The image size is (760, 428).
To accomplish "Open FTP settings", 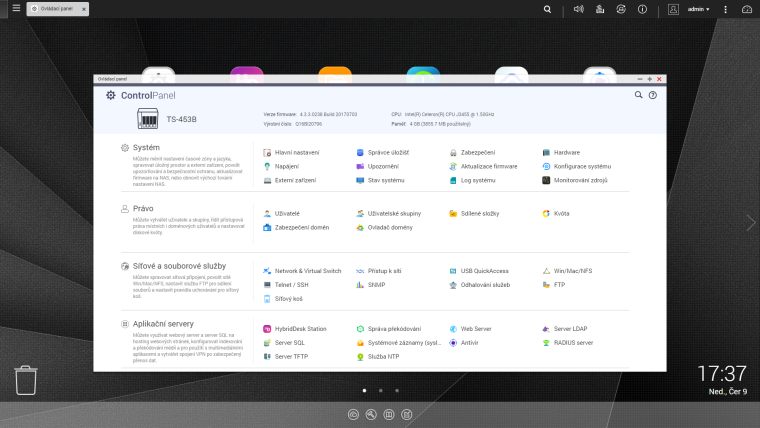I will coord(554,285).
